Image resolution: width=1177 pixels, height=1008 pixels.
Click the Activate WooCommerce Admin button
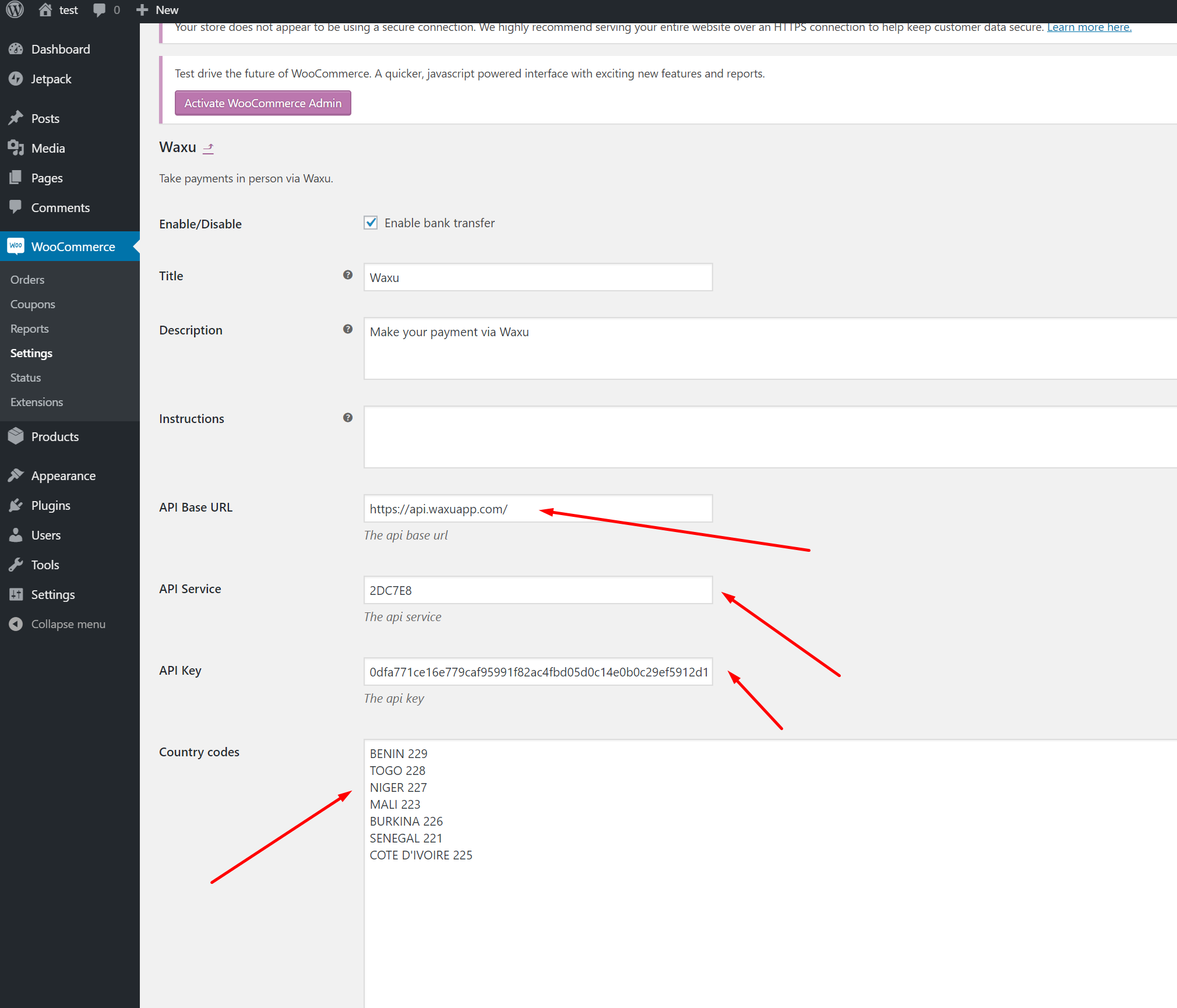click(263, 103)
